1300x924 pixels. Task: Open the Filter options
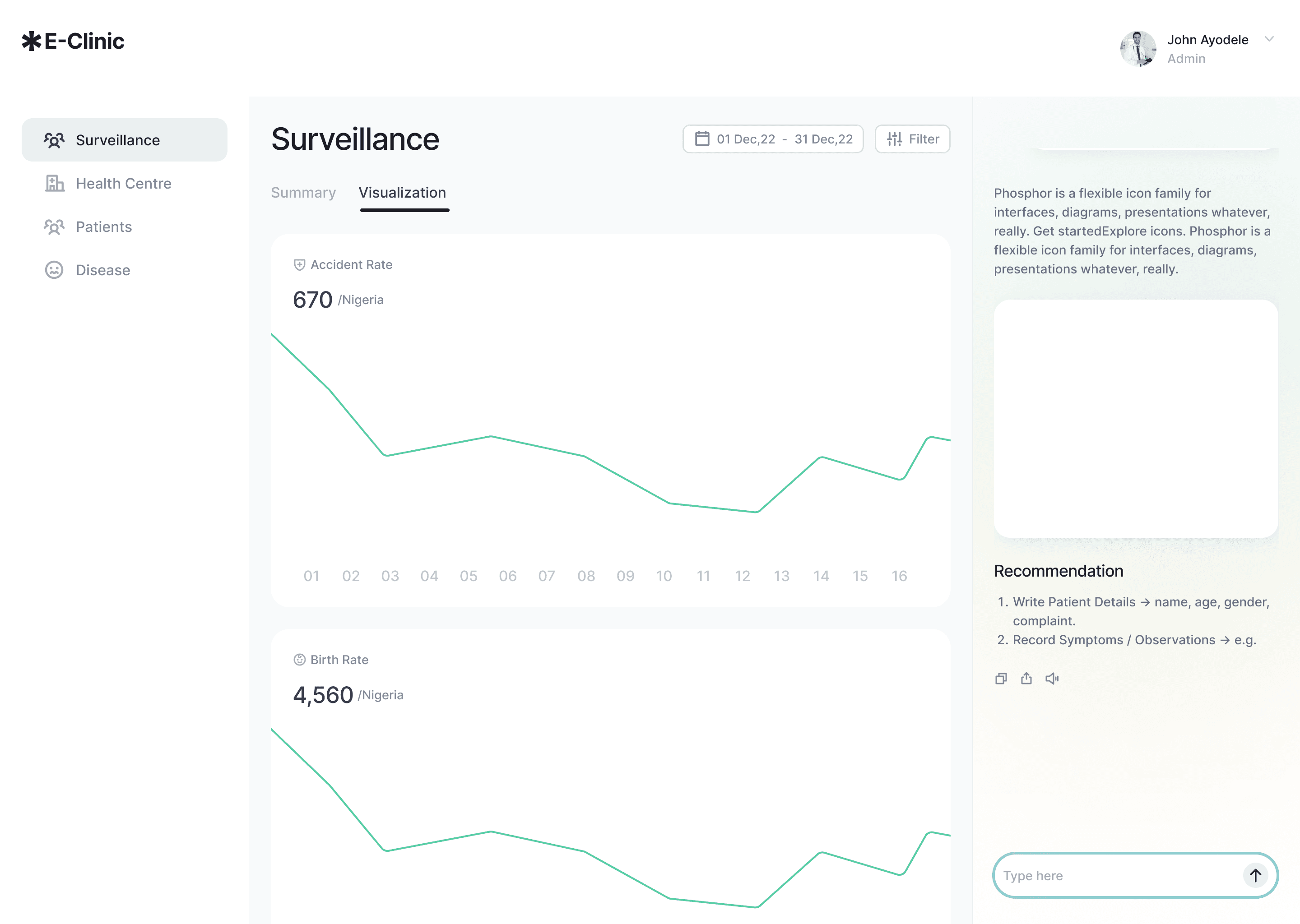pos(912,139)
